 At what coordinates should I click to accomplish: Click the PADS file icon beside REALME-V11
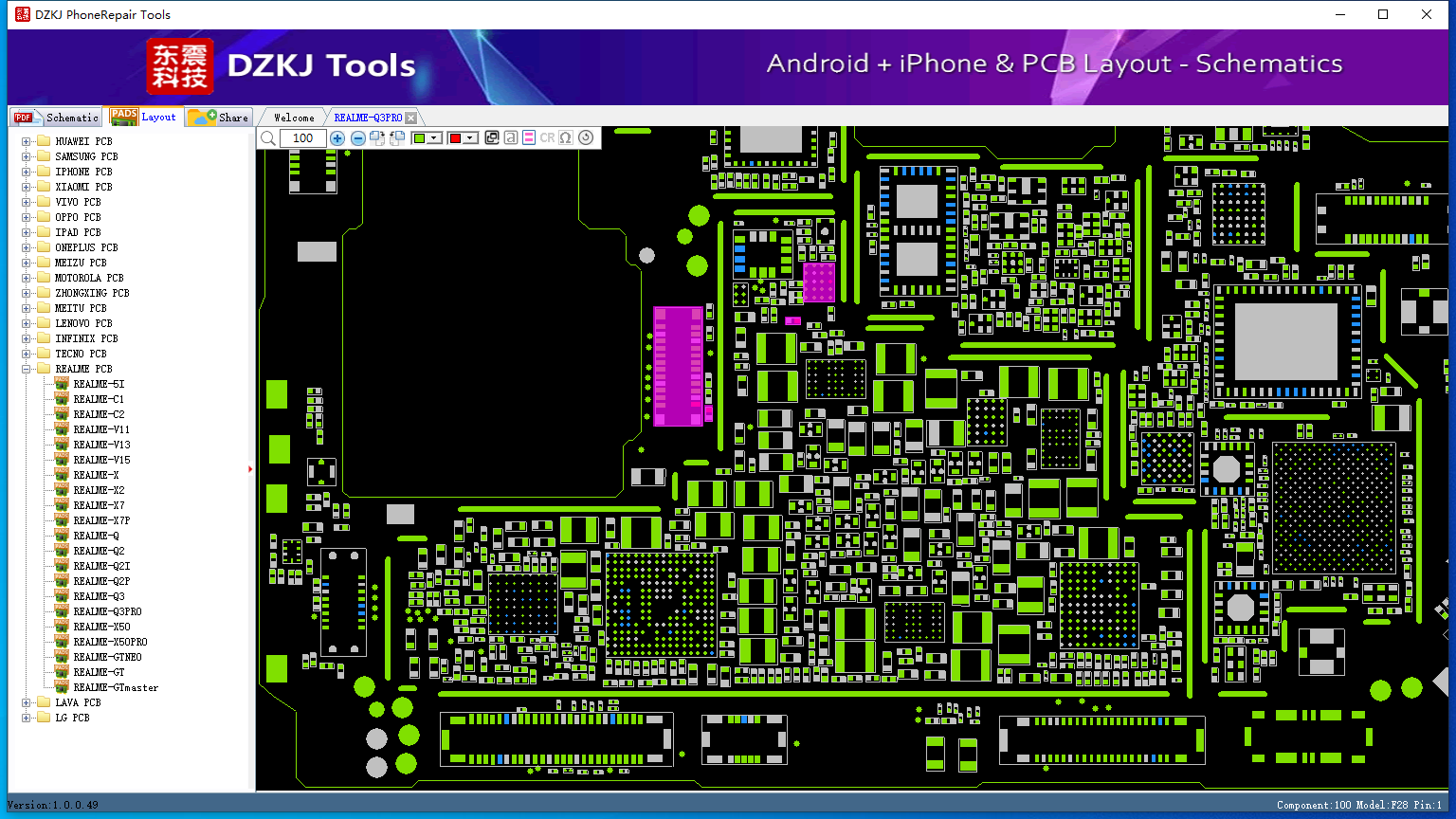(62, 429)
